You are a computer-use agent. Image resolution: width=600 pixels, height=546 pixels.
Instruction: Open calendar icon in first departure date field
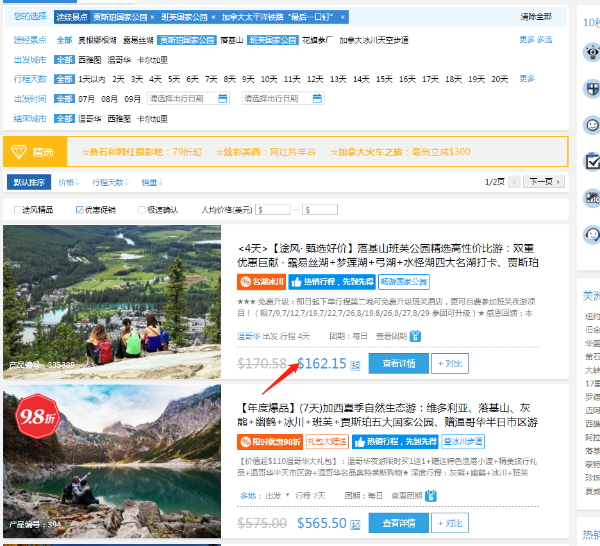point(222,98)
